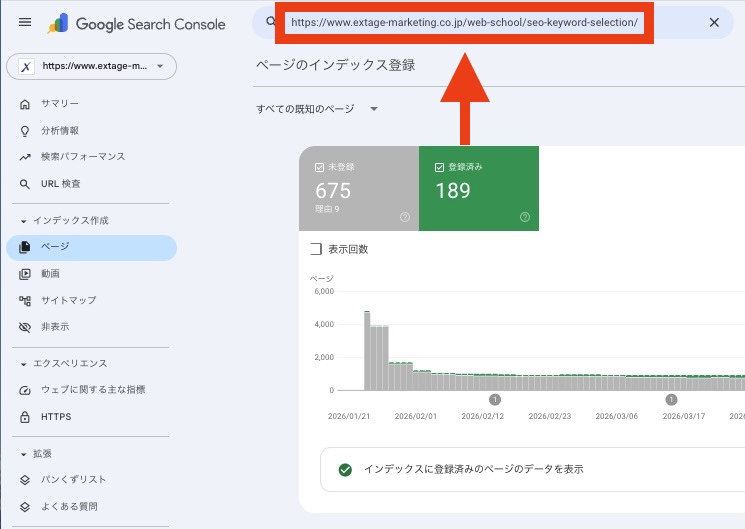Click the trend arrow icon for 検索パフォーマンス
745x529 pixels.
point(25,157)
